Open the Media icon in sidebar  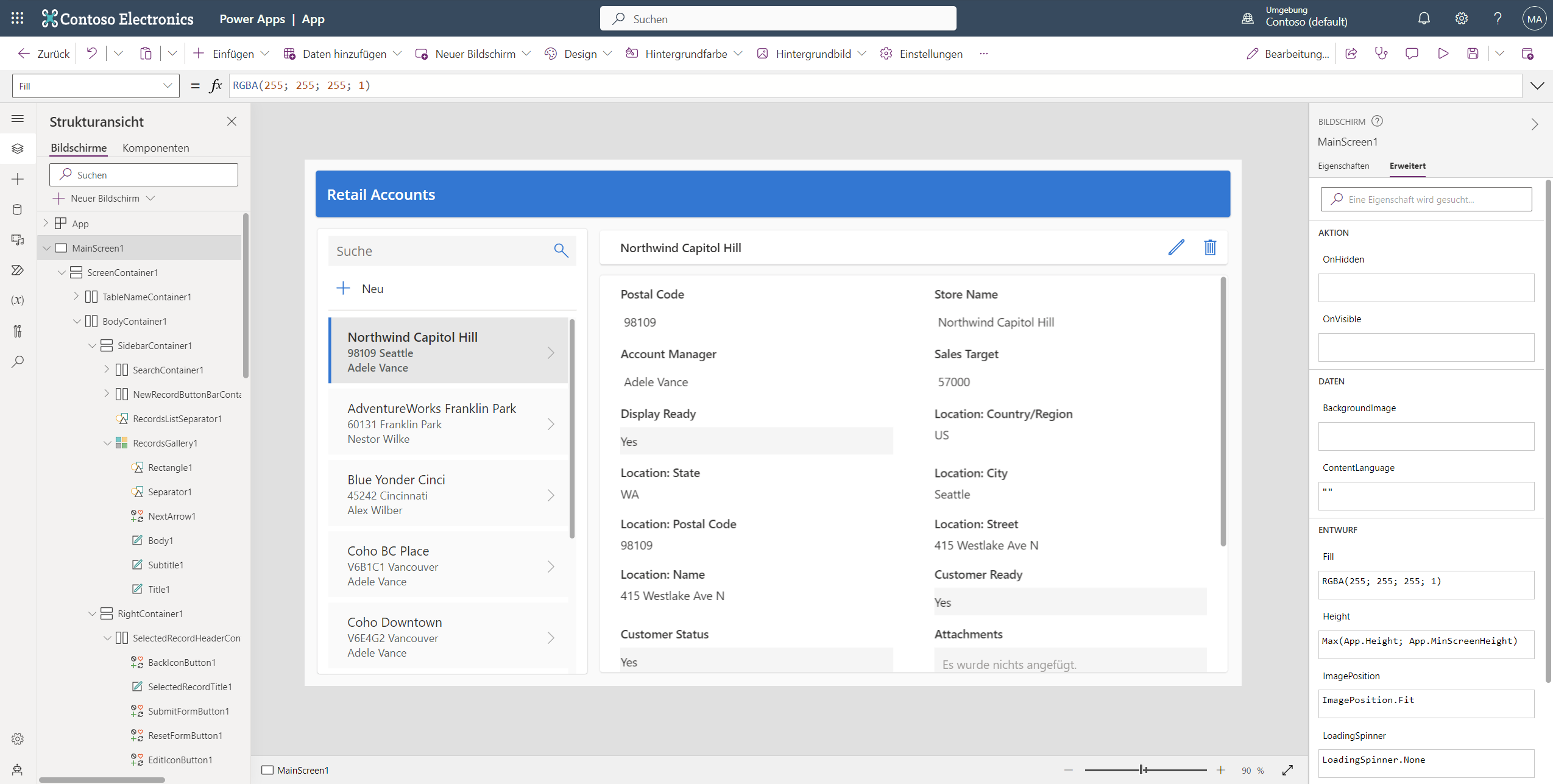coord(18,240)
